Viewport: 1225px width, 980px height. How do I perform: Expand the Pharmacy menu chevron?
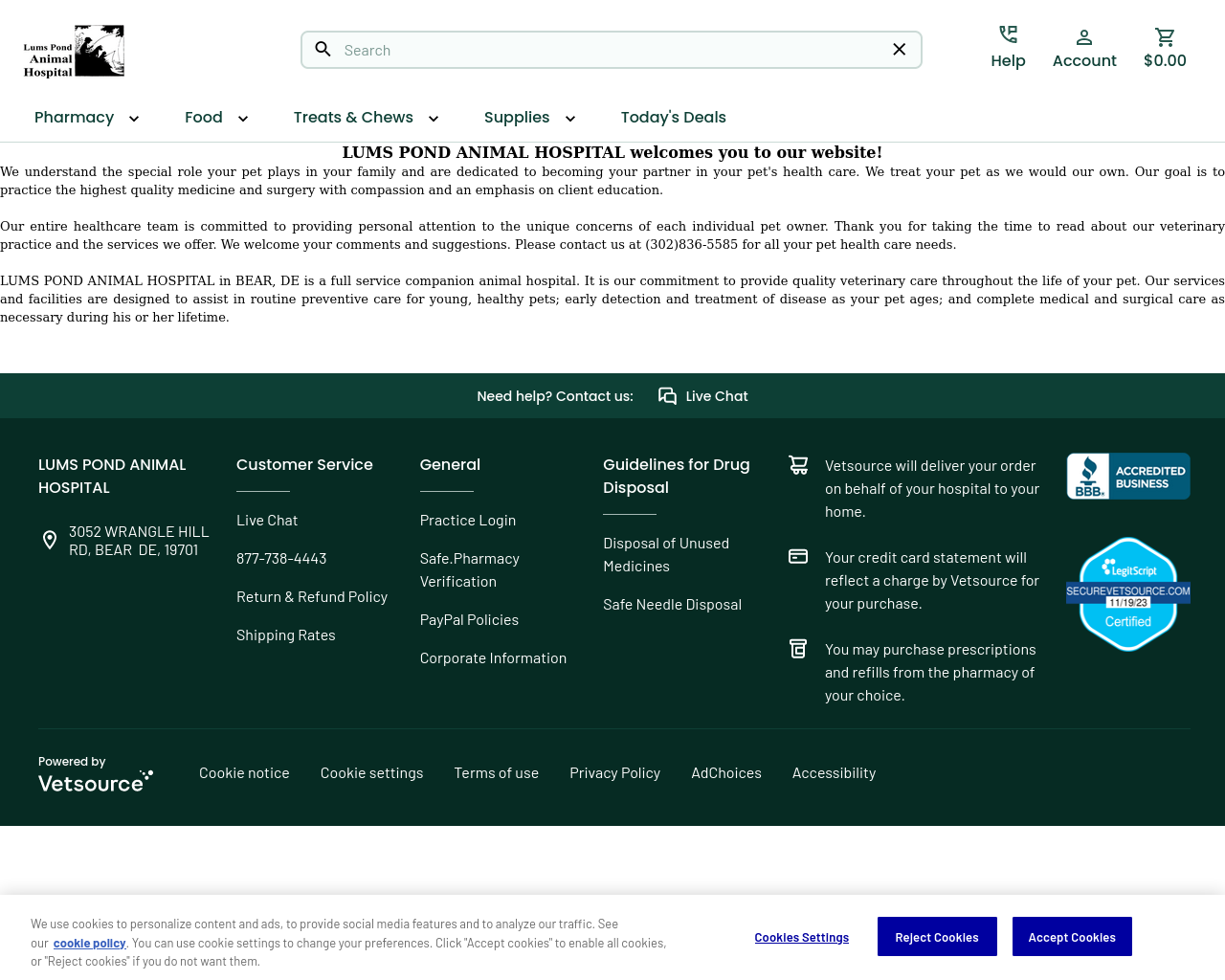(x=134, y=119)
